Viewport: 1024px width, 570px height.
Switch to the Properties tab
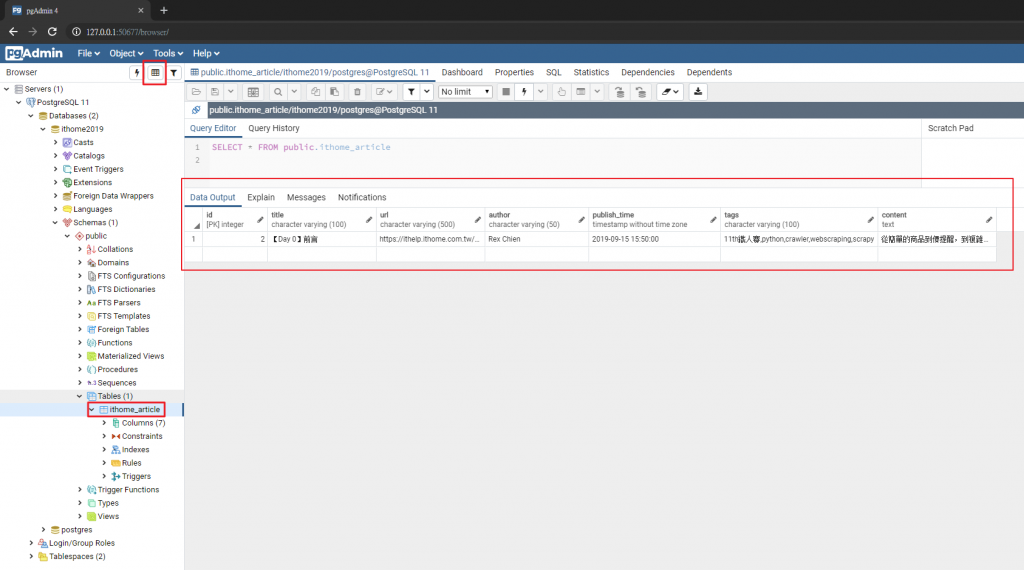pos(514,72)
